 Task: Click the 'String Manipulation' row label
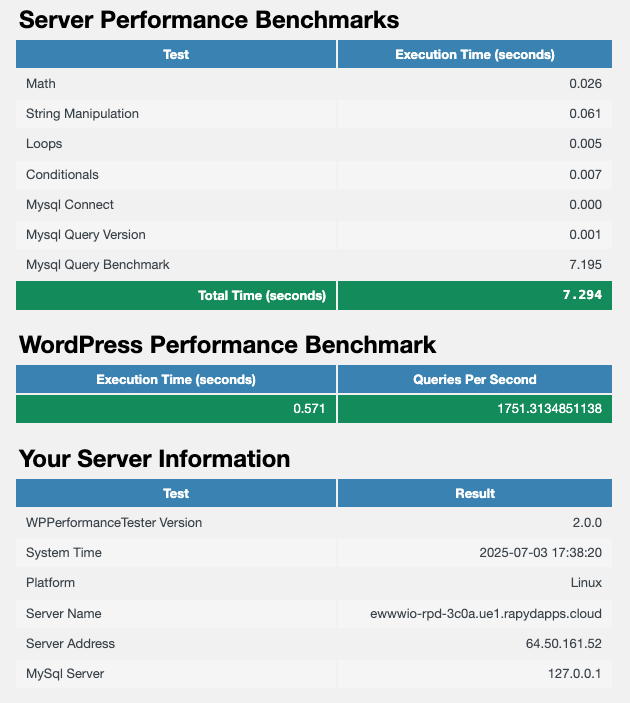tap(82, 114)
